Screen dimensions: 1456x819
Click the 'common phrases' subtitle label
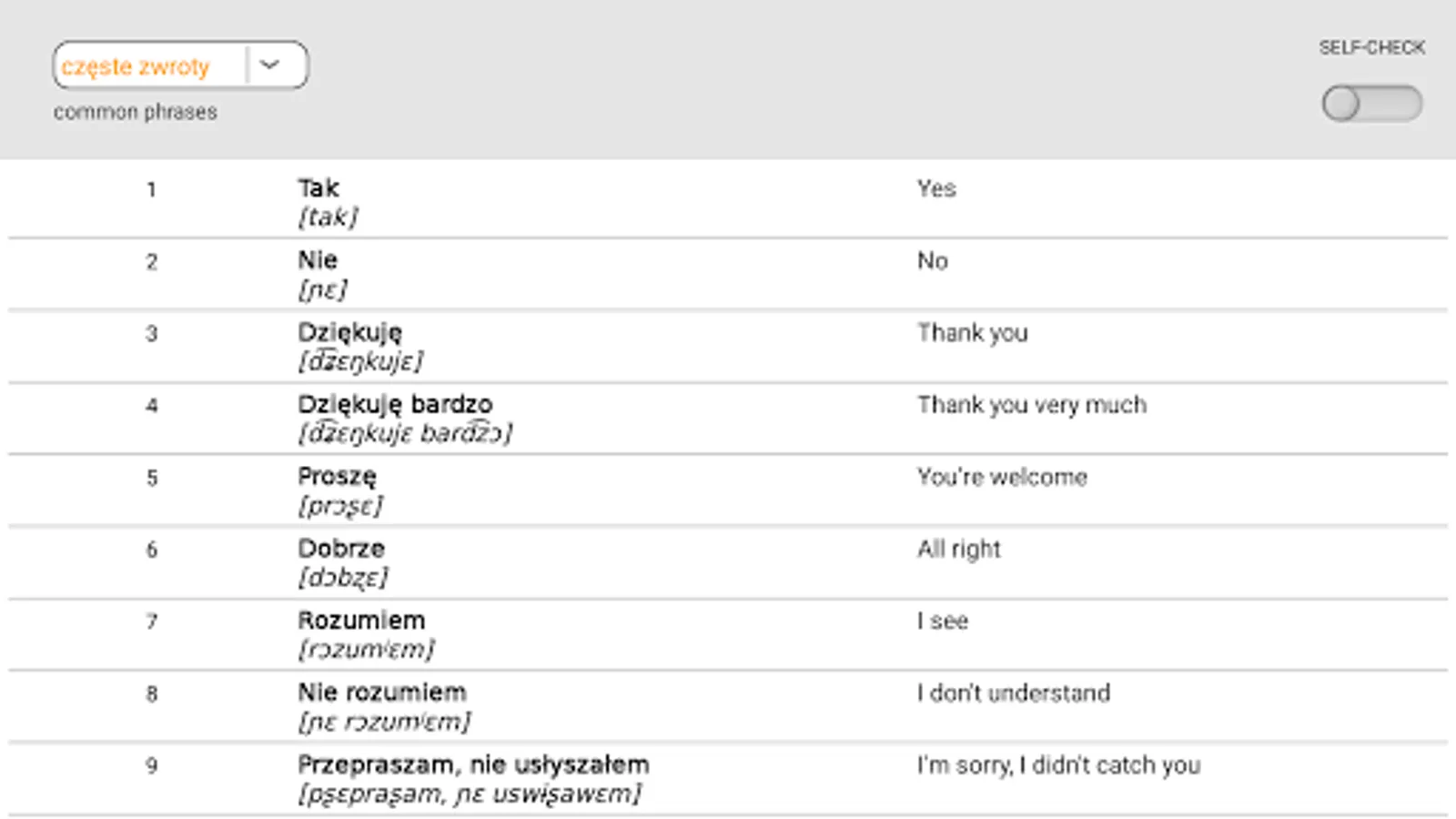point(136,112)
